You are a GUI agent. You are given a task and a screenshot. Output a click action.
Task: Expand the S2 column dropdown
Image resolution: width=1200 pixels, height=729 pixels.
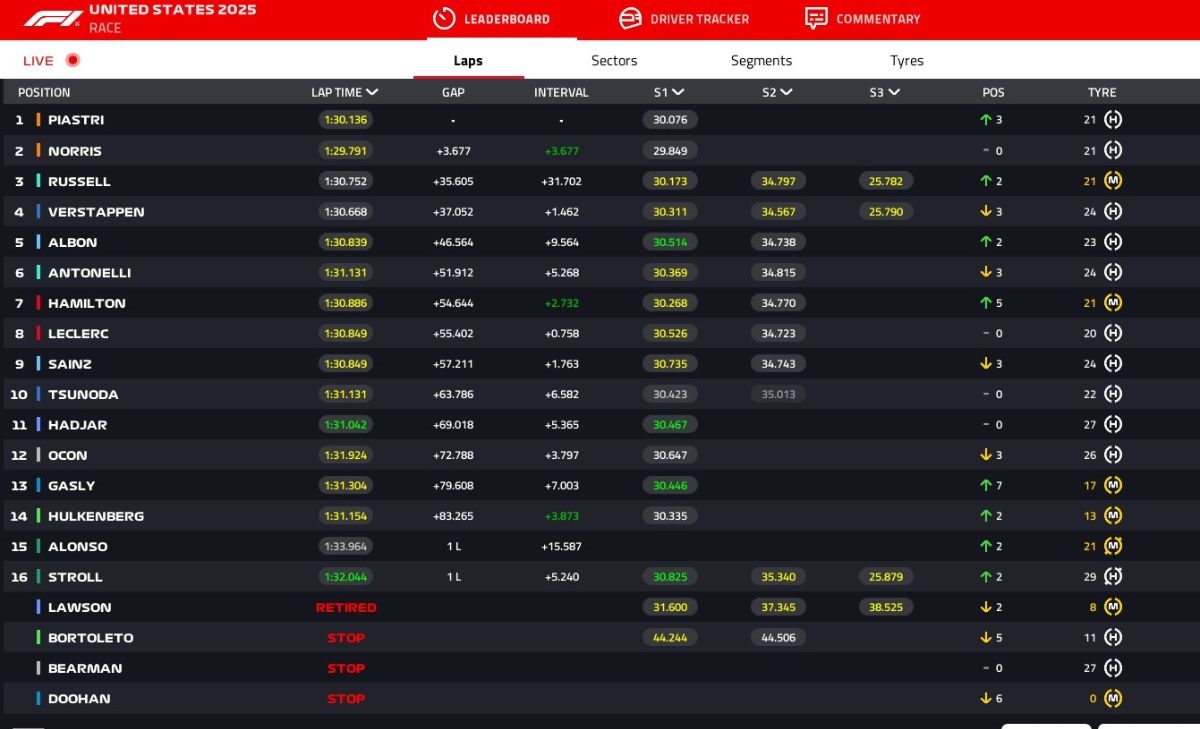tap(786, 92)
